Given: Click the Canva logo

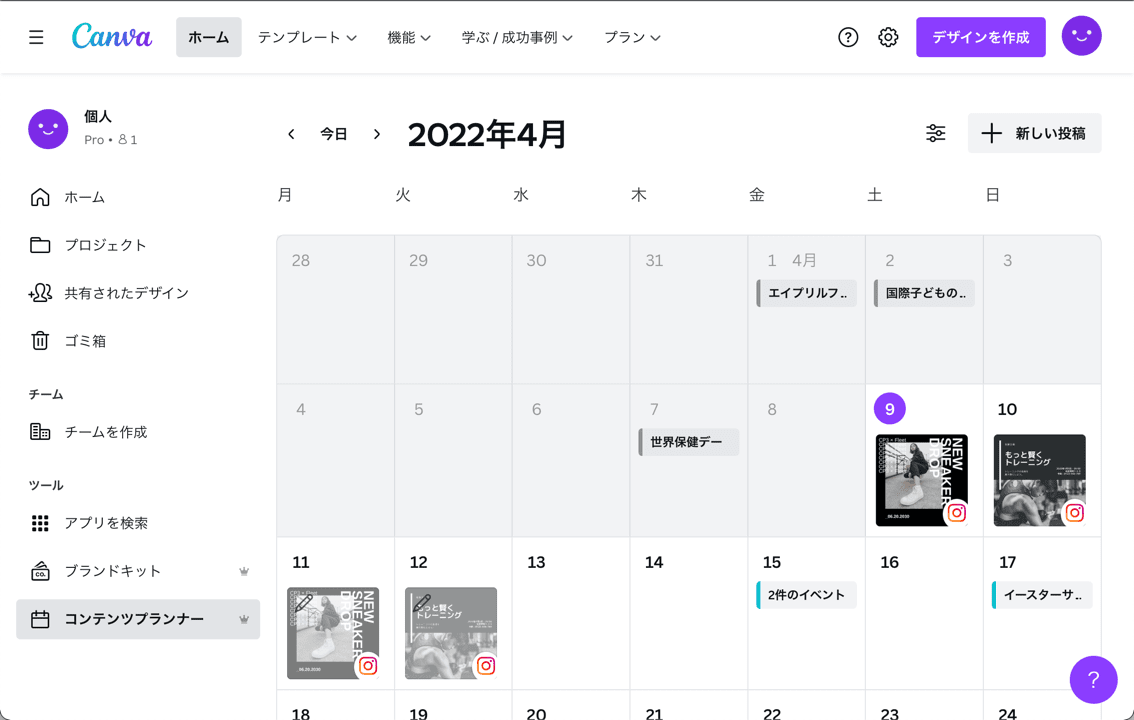Looking at the screenshot, I should click(x=111, y=36).
